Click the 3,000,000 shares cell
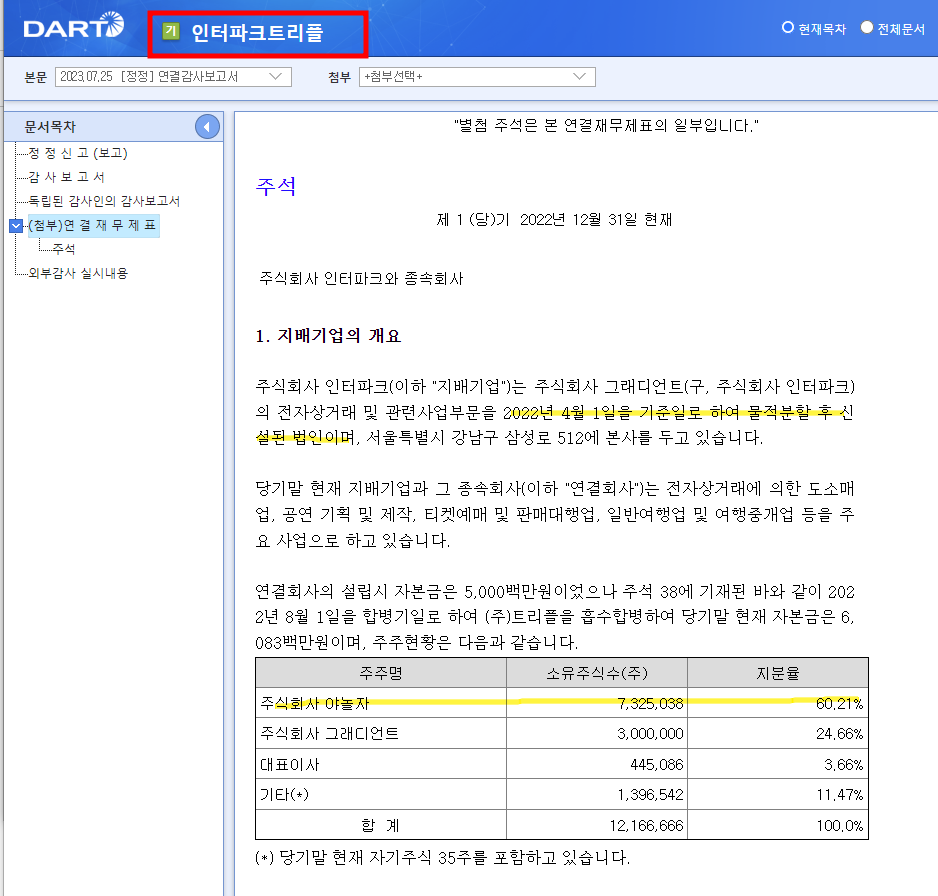This screenshot has width=938, height=896. [597, 733]
